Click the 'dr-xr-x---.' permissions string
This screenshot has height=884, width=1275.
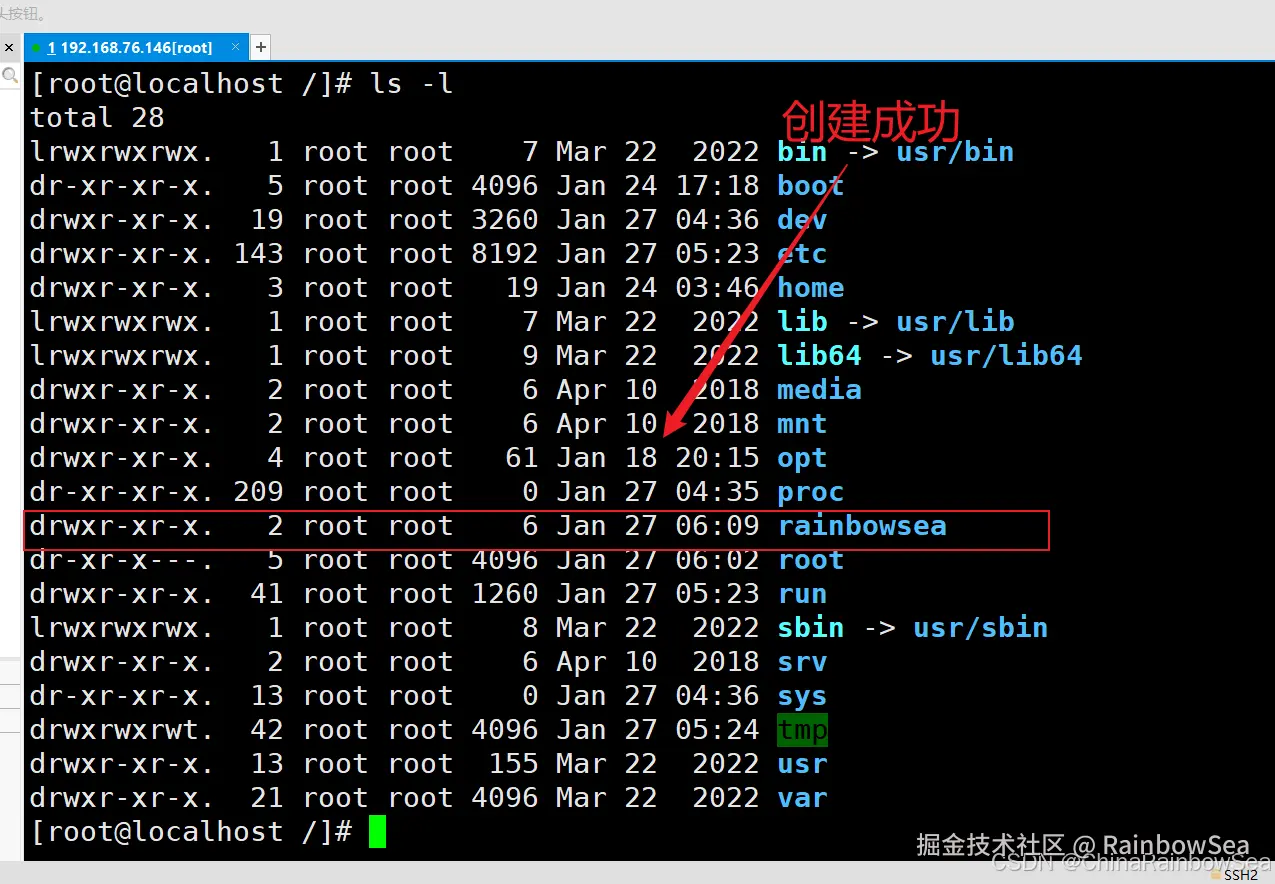coord(122,560)
